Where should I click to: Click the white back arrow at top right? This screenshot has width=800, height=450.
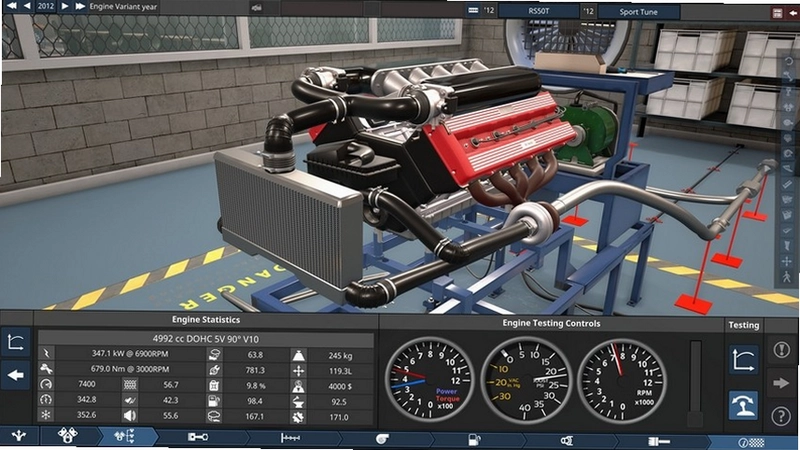[x=793, y=13]
